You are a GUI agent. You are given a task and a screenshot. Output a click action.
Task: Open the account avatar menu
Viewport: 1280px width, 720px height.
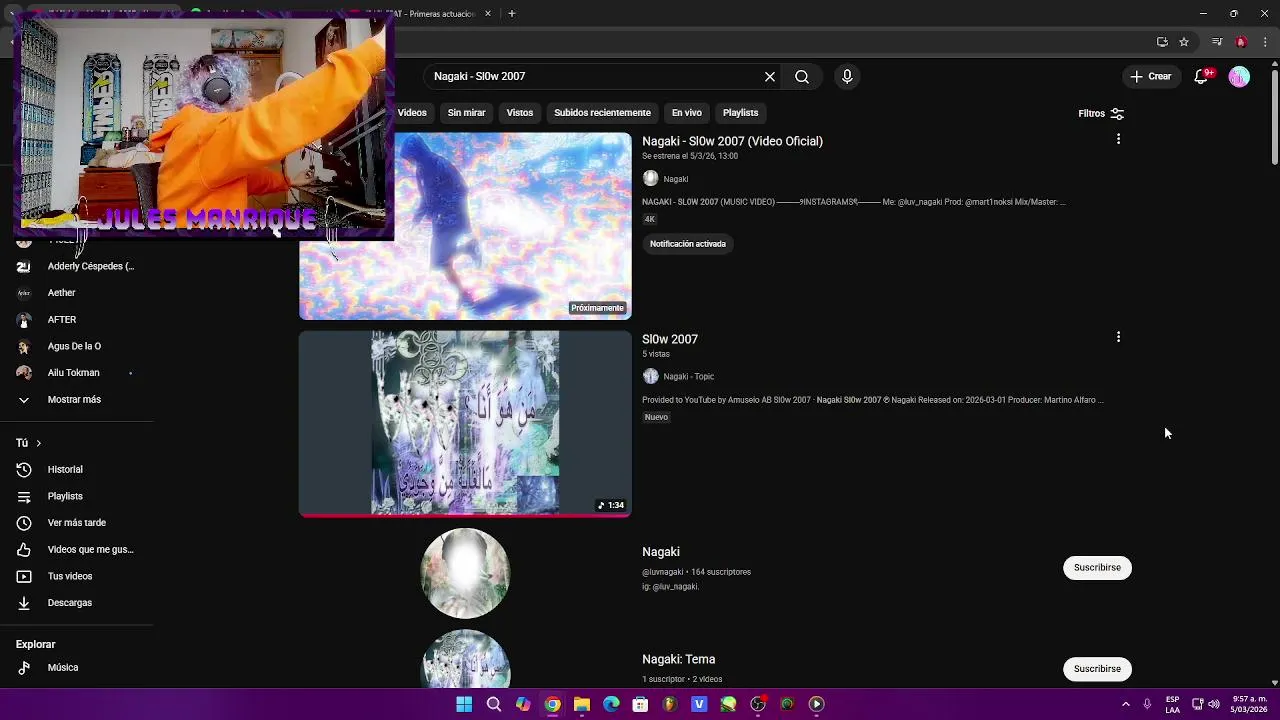[x=1239, y=76]
